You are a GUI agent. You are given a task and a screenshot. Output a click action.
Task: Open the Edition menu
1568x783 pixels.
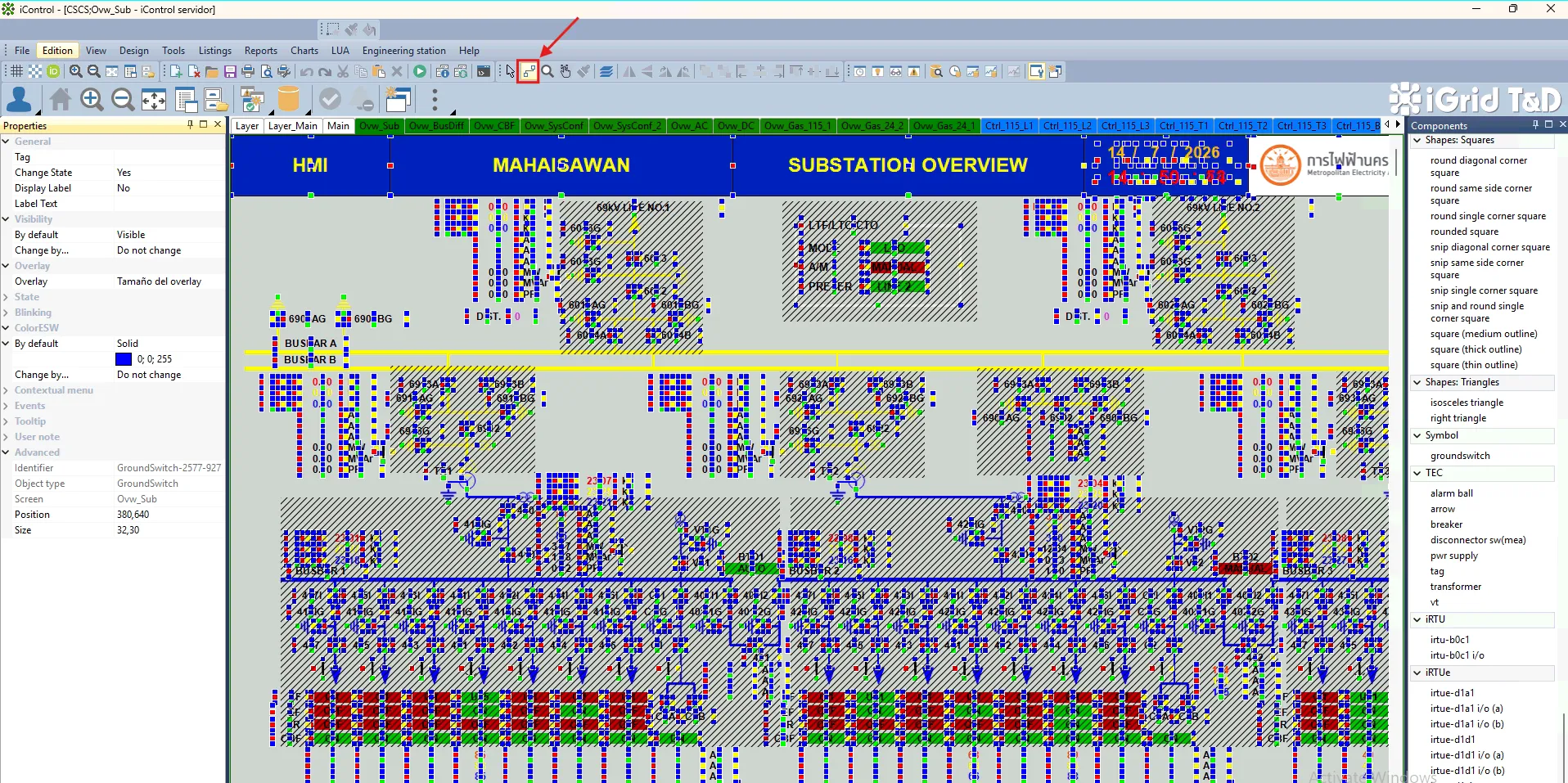[x=57, y=51]
